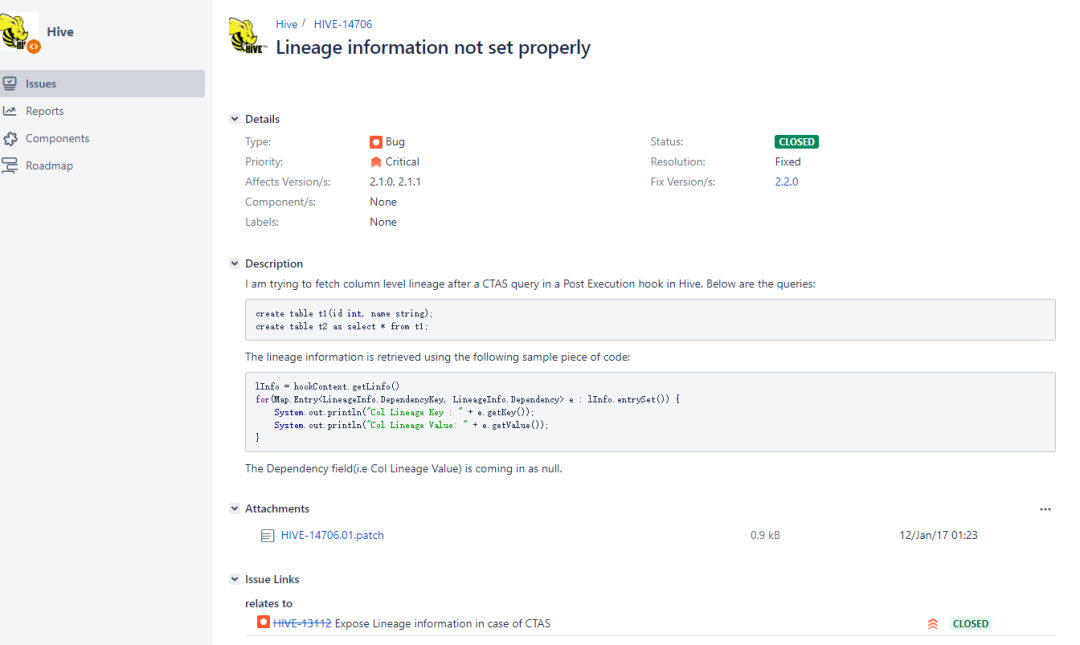Click the sentence 'The Dependency field... coming in as null.'
The width and height of the screenshot is (1080, 645).
(404, 469)
